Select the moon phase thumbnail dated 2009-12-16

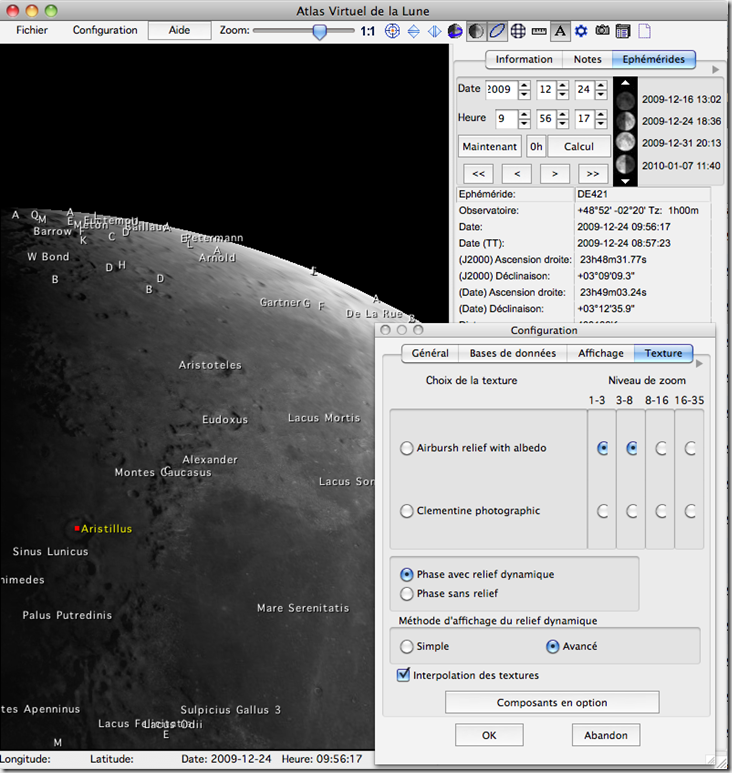(625, 101)
